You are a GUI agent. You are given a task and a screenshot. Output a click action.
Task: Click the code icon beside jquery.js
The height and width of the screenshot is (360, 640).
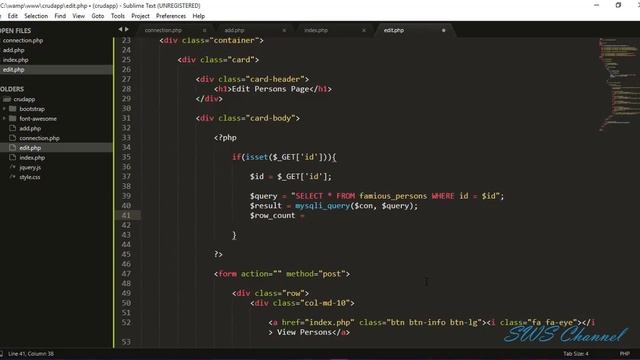13,167
